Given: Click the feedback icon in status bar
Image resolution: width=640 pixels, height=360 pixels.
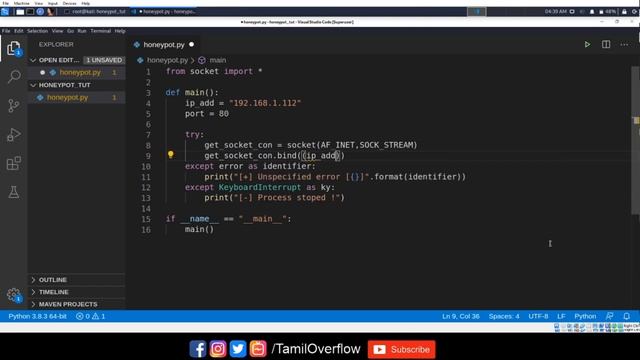Looking at the screenshot, I should pyautogui.click(x=609, y=316).
